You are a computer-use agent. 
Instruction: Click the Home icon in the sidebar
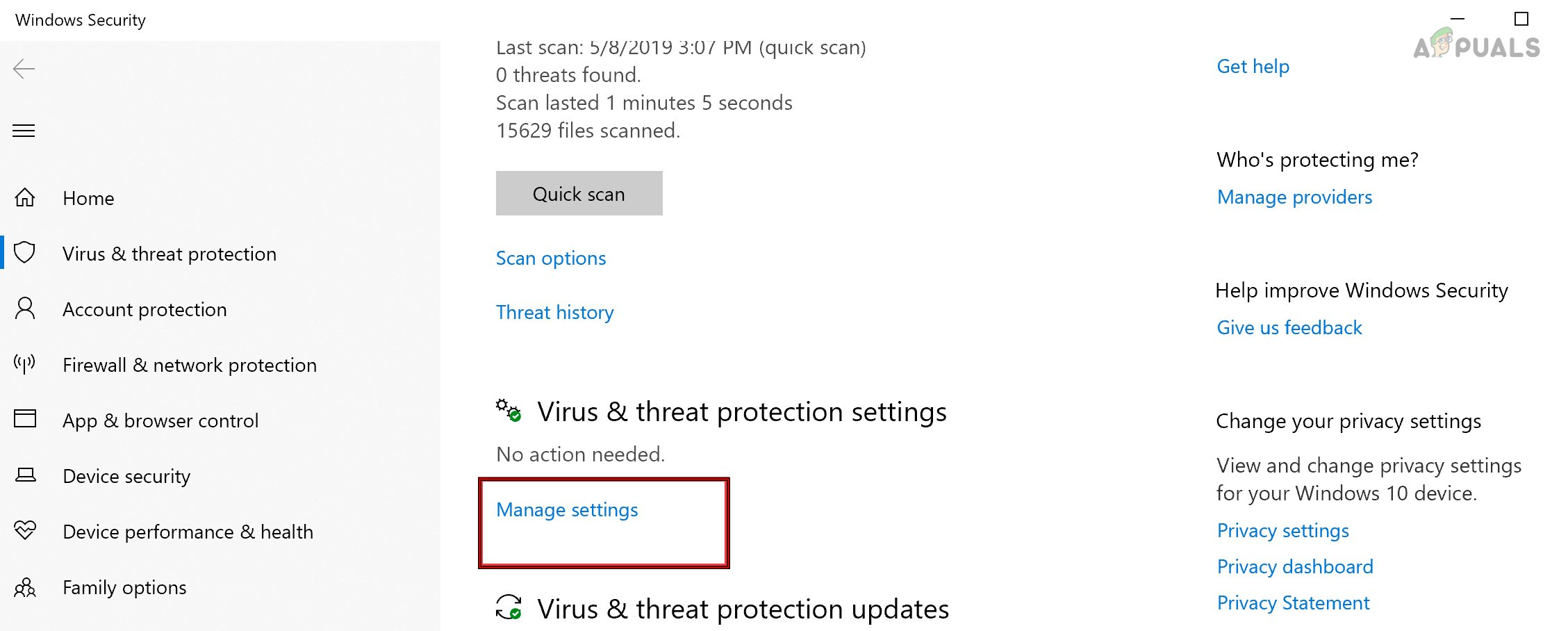pyautogui.click(x=25, y=197)
